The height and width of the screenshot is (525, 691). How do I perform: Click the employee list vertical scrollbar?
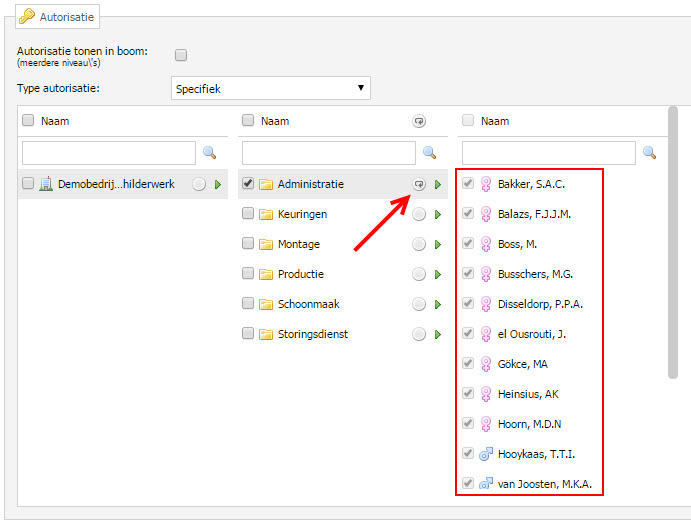coord(673,240)
